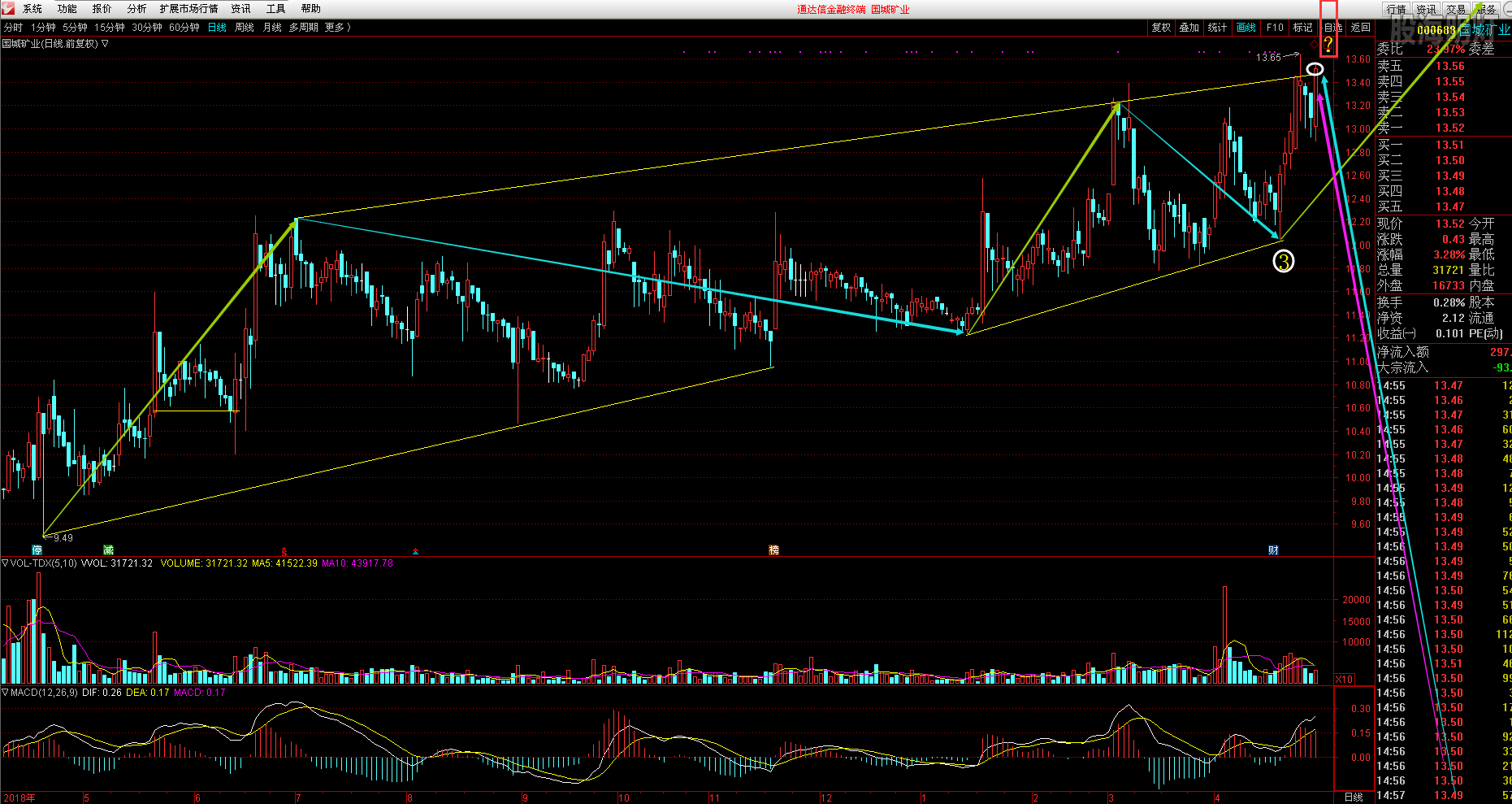
Task: Open the 工具 menu
Action: (276, 9)
